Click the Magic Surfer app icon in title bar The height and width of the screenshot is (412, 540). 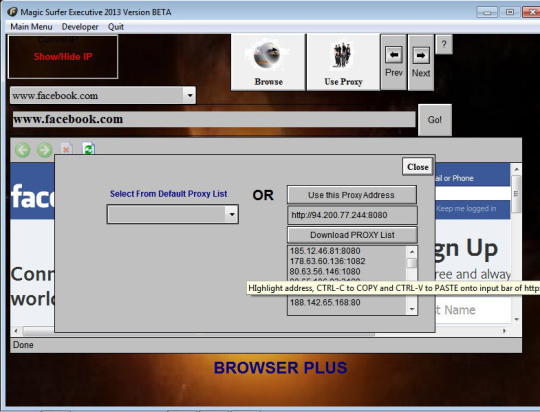coord(12,12)
